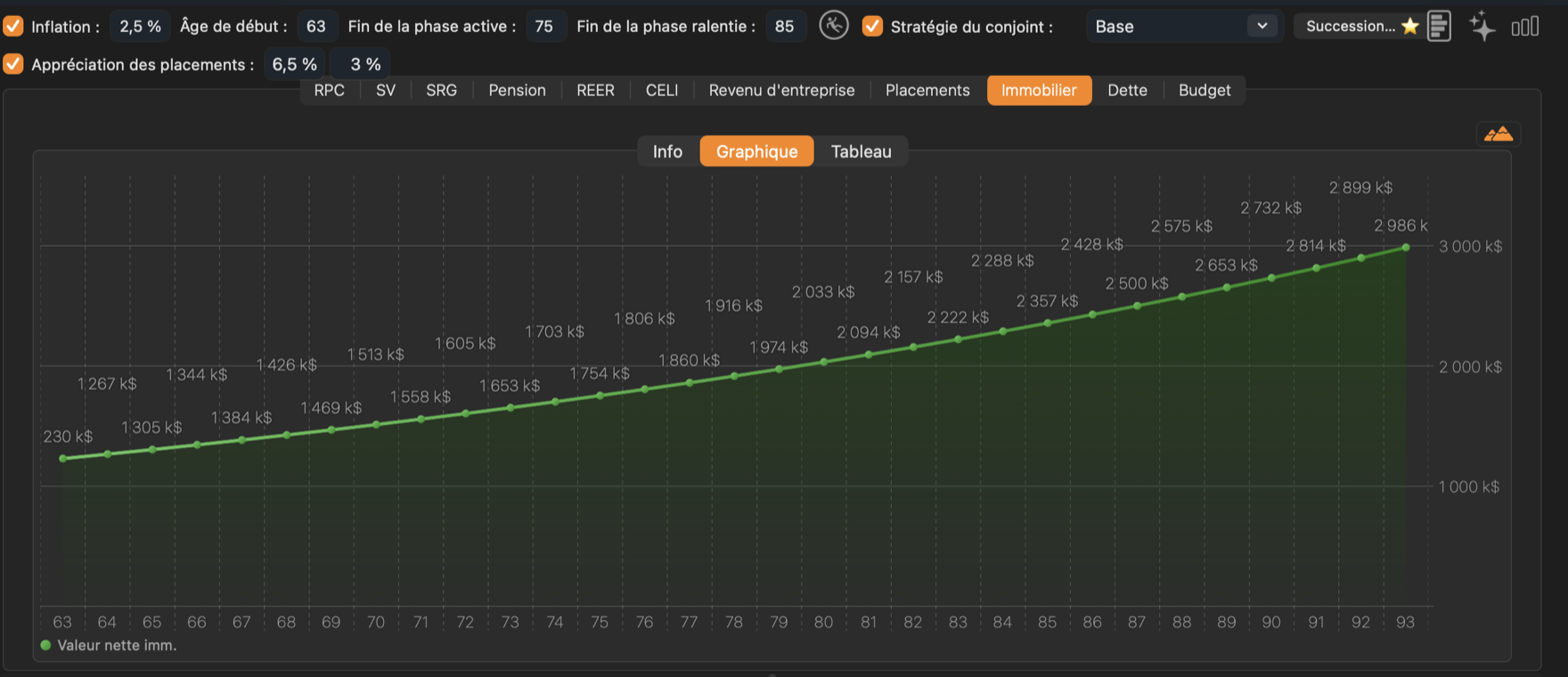Open the document report icon
This screenshot has height=677, width=1568.
click(1439, 26)
